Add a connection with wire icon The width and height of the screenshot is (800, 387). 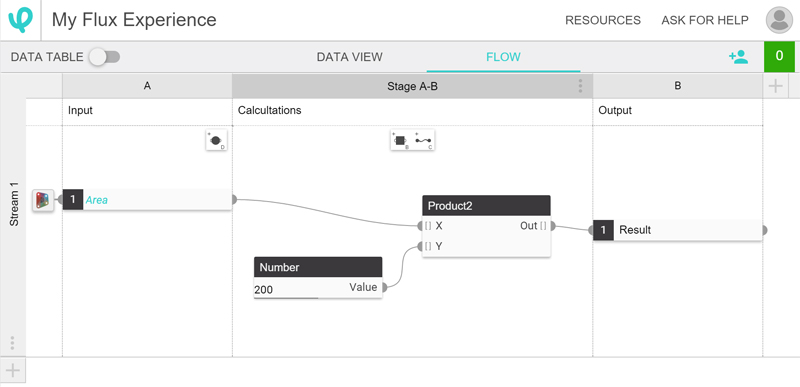(x=423, y=140)
